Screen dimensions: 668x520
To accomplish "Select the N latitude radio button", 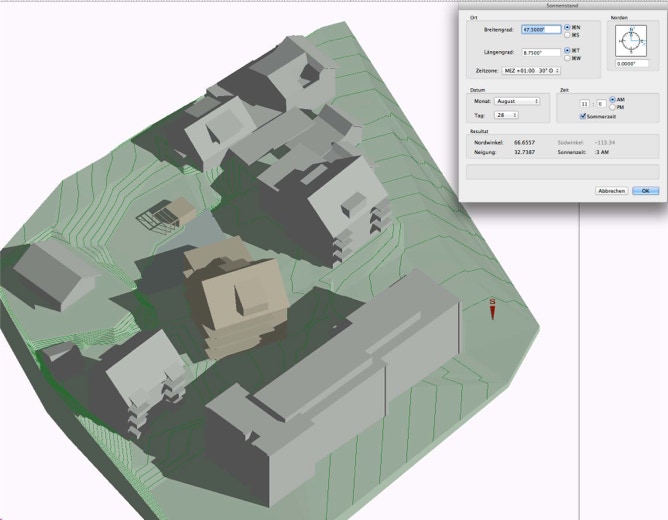I will click(x=567, y=27).
